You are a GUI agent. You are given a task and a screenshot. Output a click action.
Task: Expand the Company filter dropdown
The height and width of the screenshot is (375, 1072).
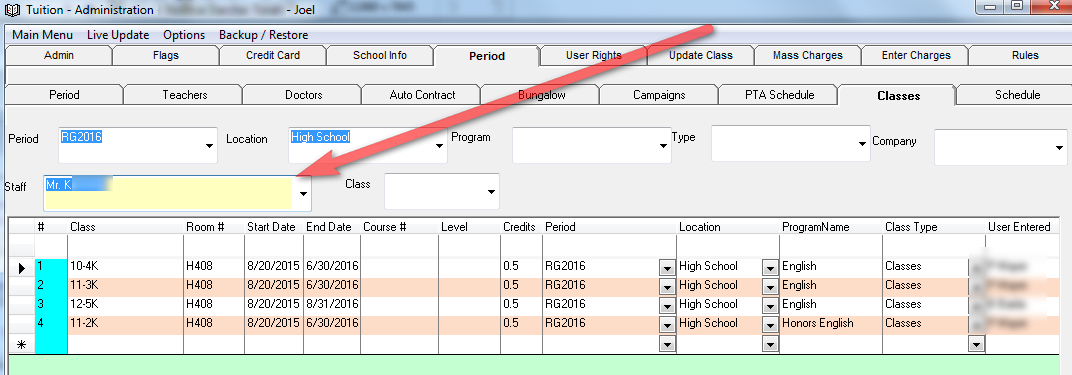(1059, 147)
